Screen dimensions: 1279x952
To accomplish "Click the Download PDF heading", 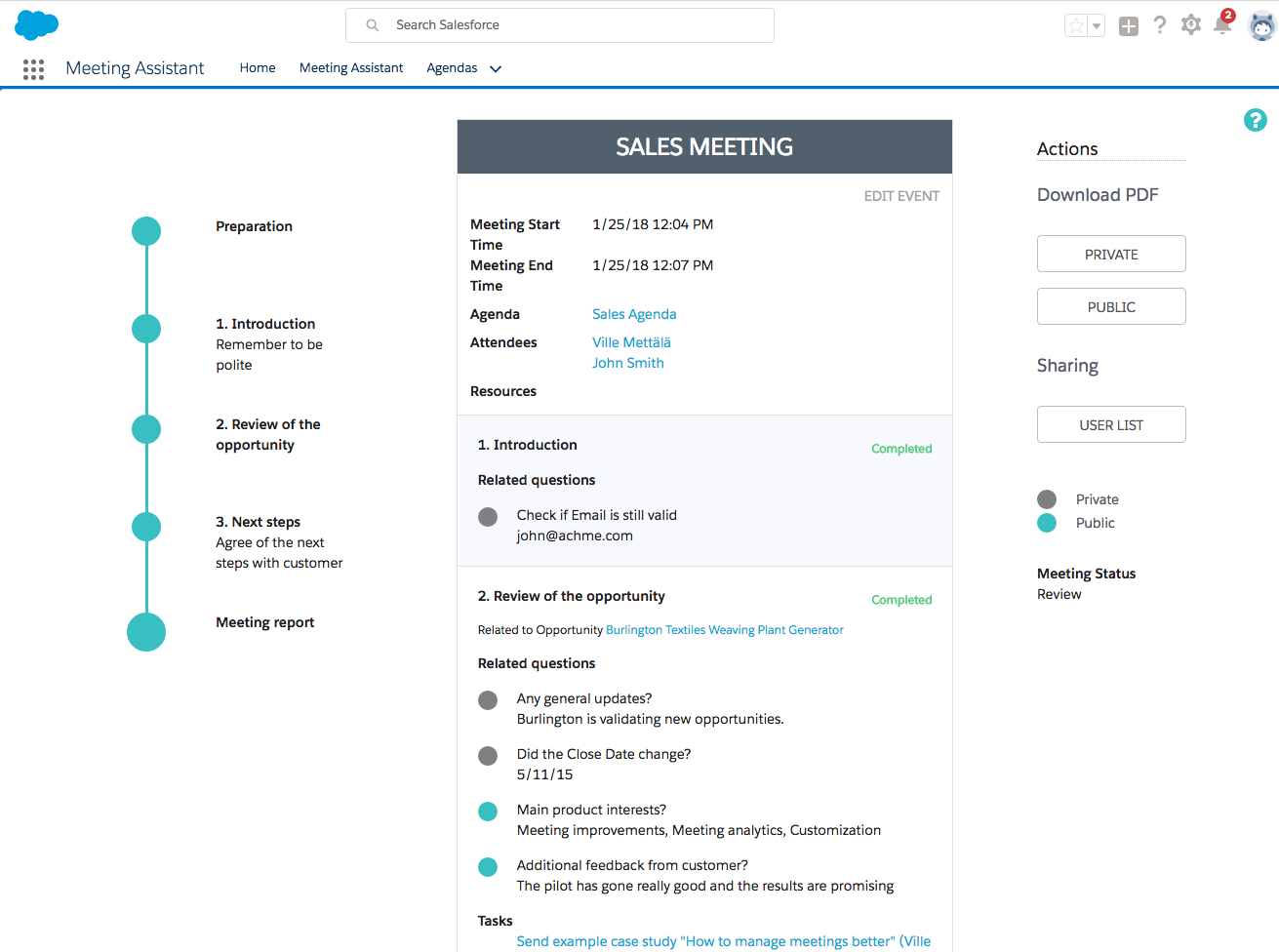I will 1098,195.
